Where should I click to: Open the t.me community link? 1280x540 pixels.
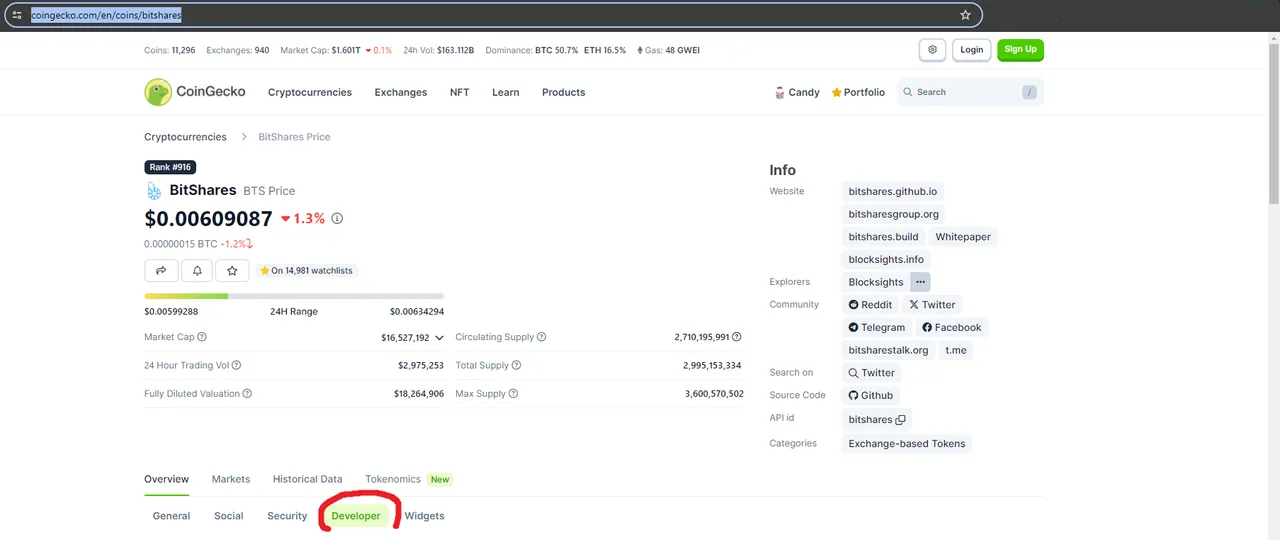coord(956,350)
